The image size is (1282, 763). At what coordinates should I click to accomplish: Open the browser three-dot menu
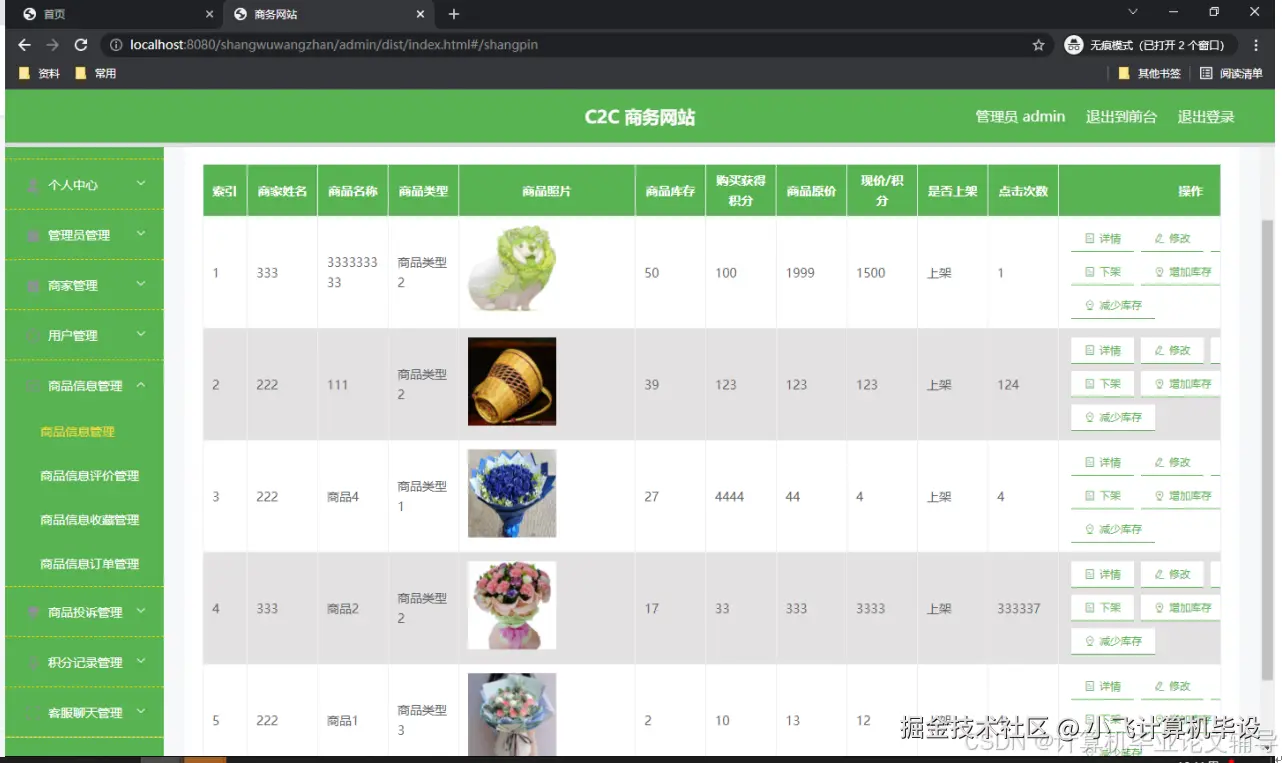coord(1257,45)
